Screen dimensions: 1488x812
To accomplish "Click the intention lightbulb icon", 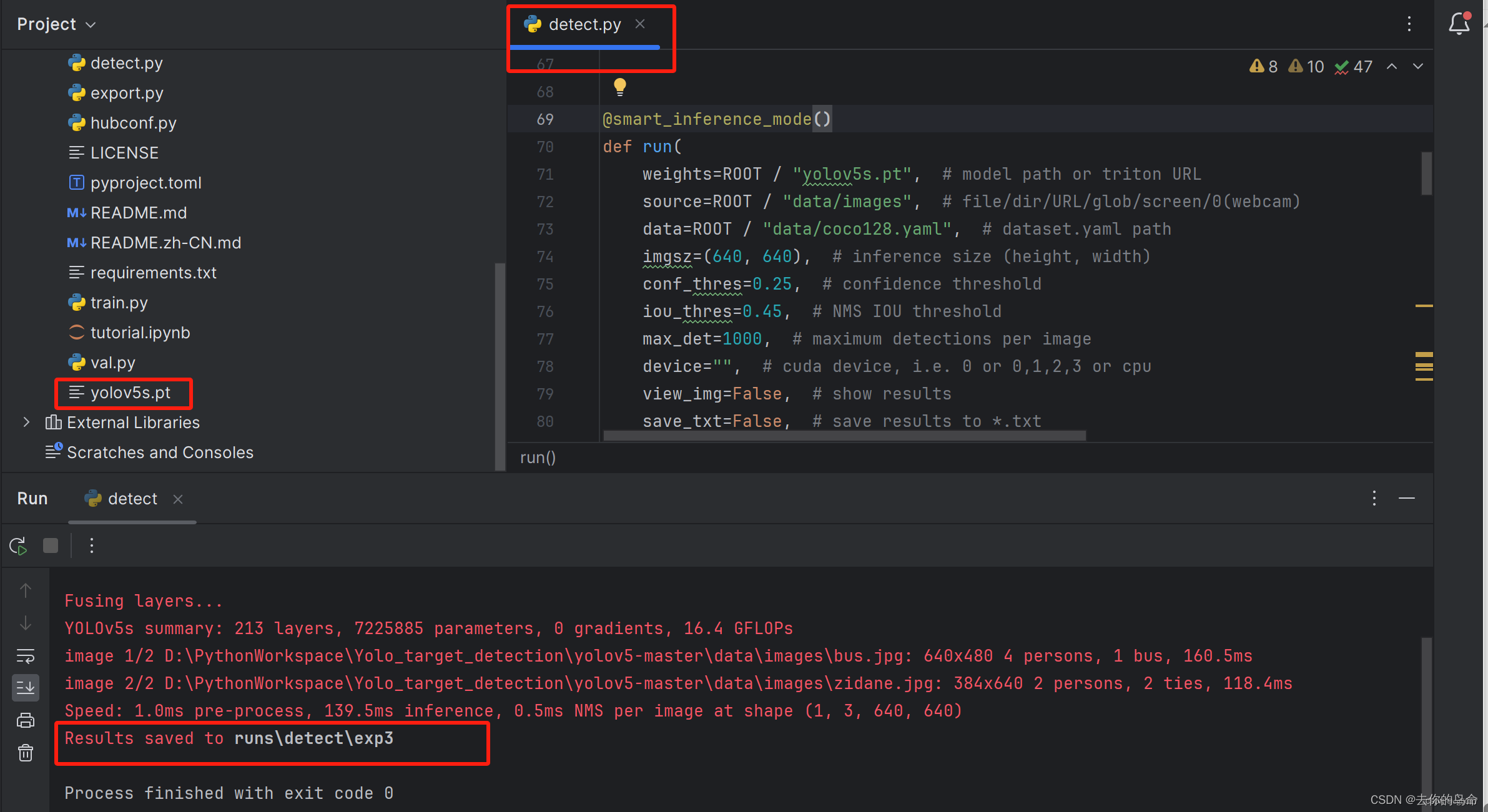I will [619, 87].
